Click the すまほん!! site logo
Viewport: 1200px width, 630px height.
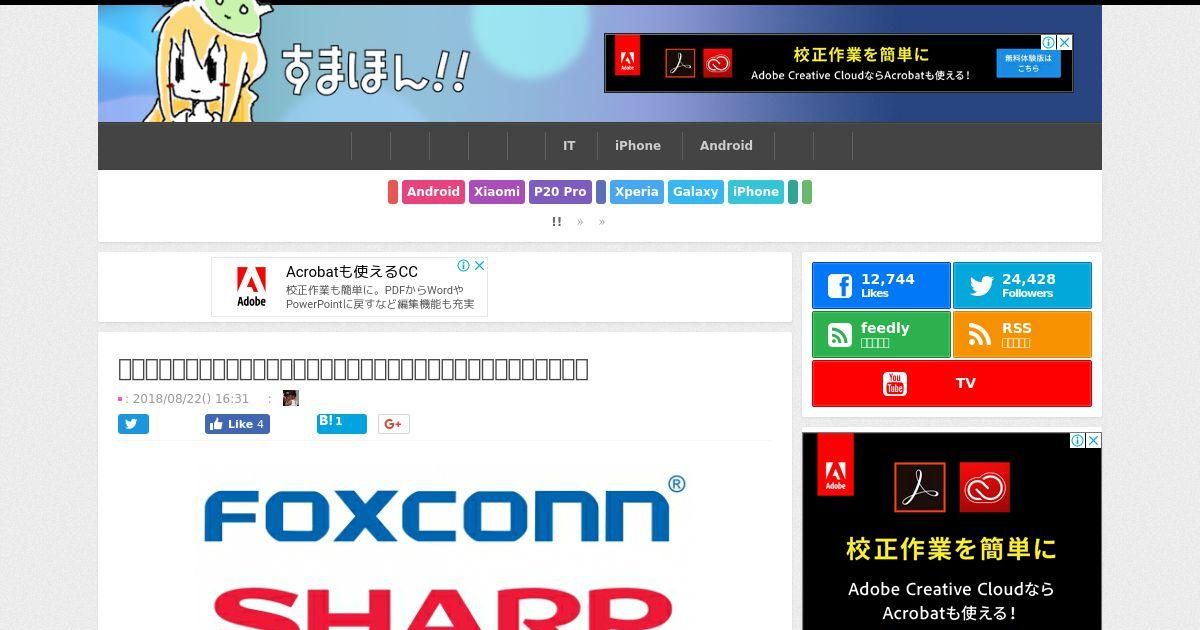pyautogui.click(x=375, y=70)
